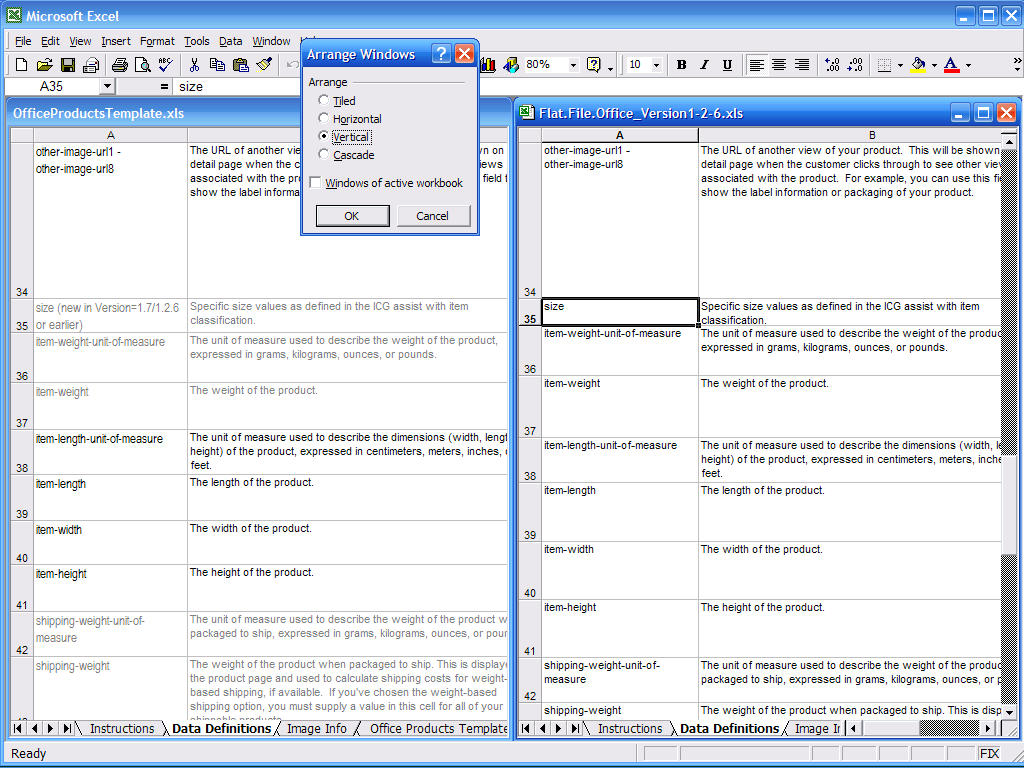Open the Name Box dropdown arrow
This screenshot has width=1024, height=768.
point(107,87)
